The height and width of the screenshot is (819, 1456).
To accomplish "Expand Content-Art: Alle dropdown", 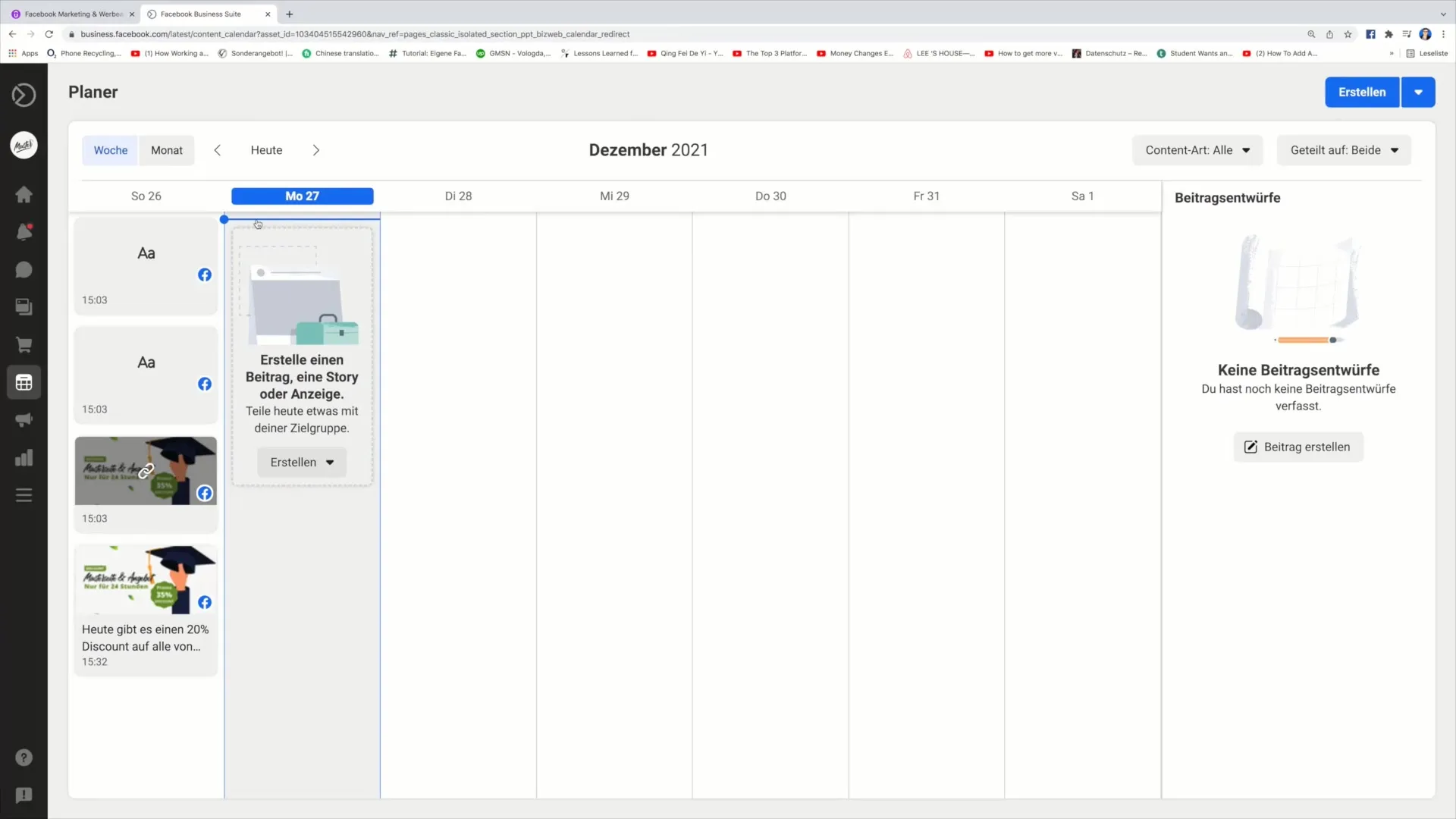I will point(1197,150).
